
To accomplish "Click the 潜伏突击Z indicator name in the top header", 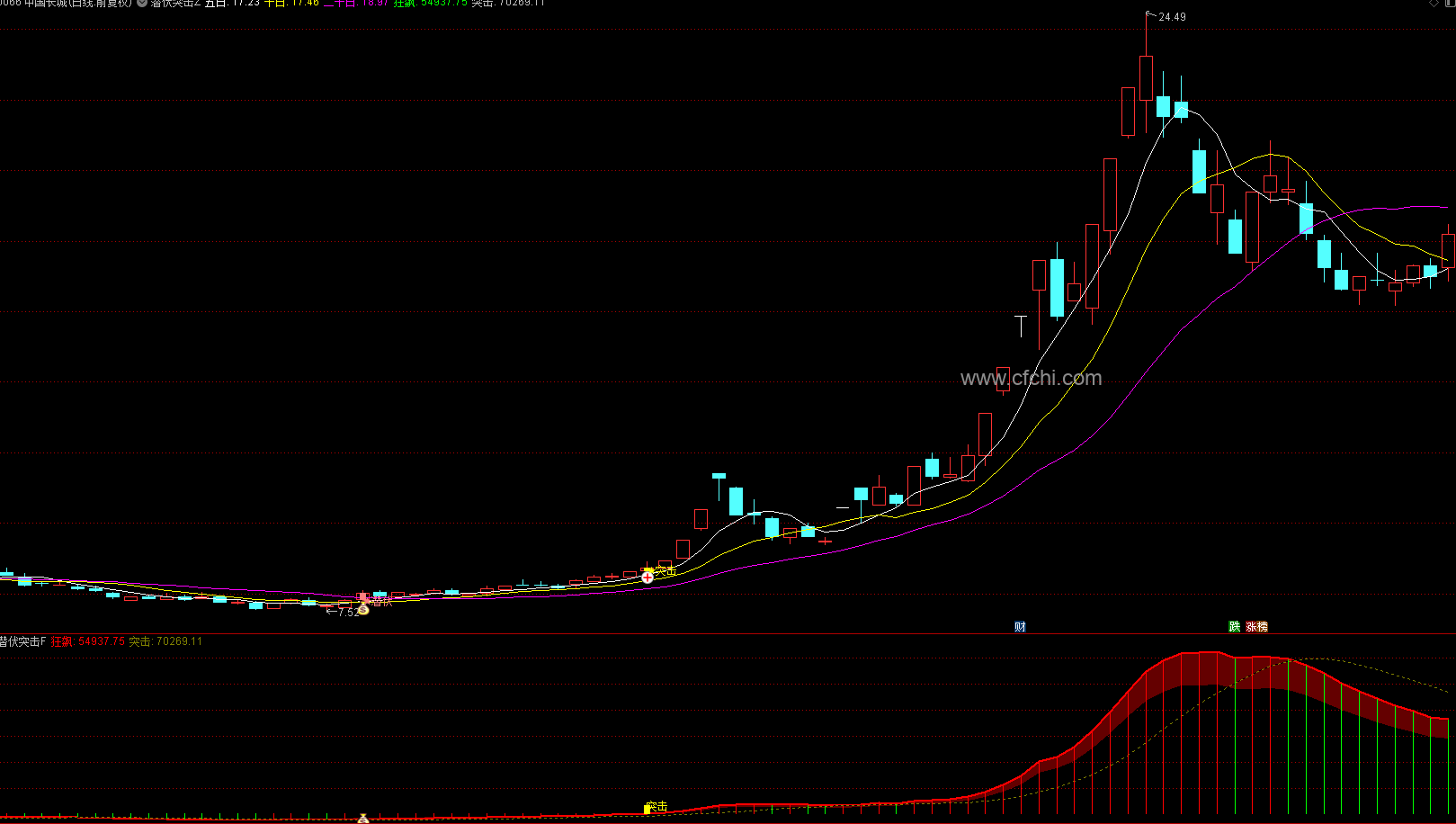I will [175, 3].
